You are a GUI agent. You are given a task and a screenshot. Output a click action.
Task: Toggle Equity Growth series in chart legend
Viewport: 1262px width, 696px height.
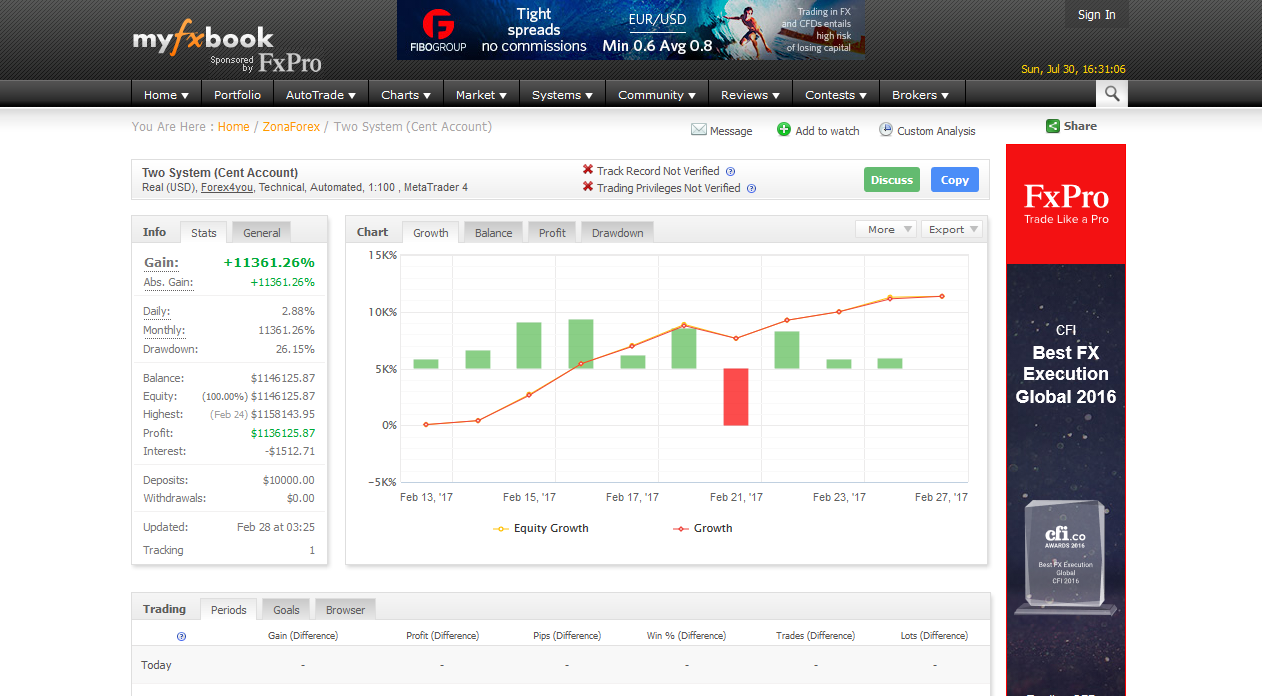click(541, 528)
